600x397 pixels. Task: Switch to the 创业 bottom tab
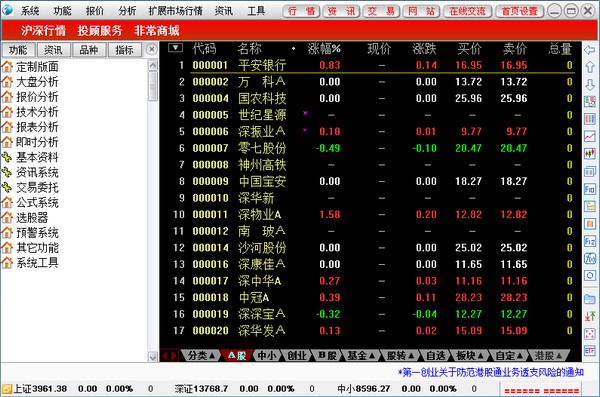[x=297, y=356]
